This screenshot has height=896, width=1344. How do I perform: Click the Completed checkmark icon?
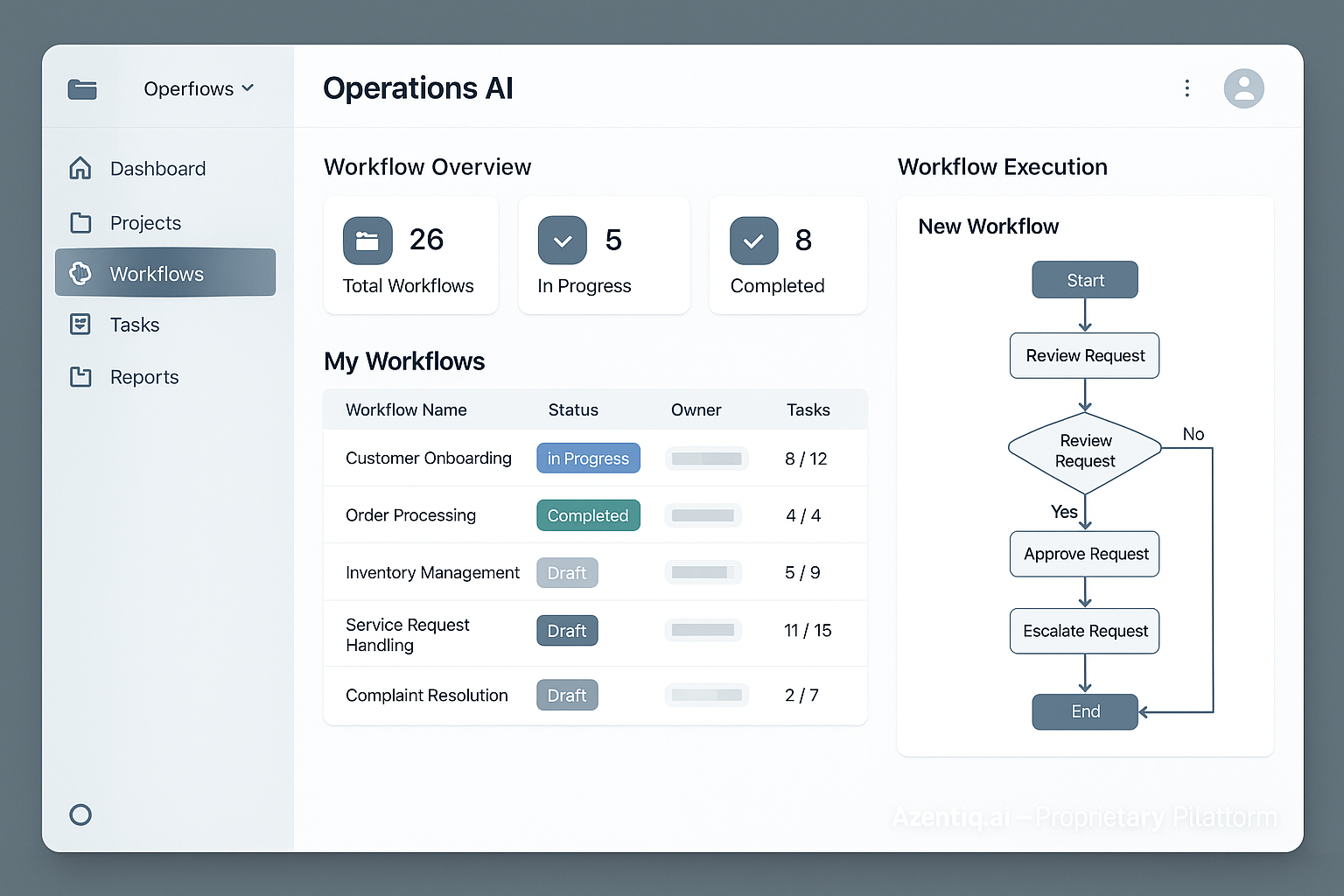click(753, 240)
